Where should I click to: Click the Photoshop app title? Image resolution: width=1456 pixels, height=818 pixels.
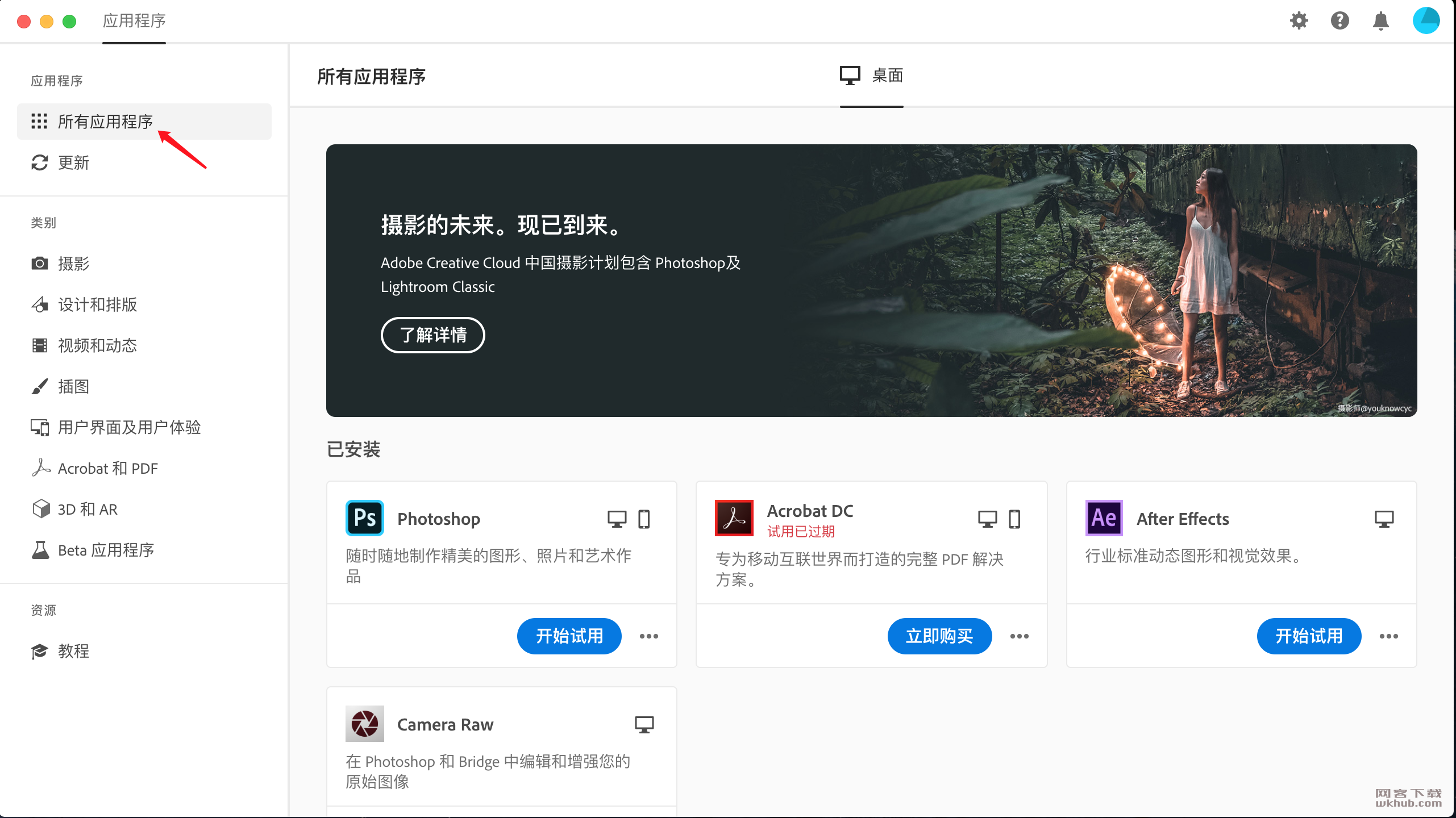(x=439, y=519)
